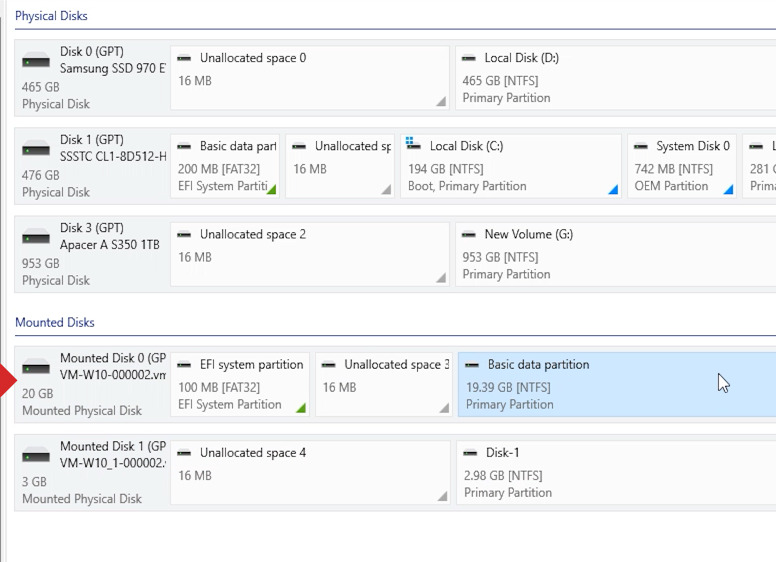The width and height of the screenshot is (776, 562).
Task: Click the 'Mounted Disk 1' label
Action: [x=113, y=446]
